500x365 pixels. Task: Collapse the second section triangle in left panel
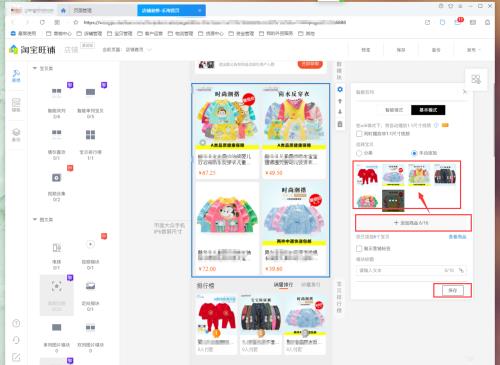pos(35,219)
